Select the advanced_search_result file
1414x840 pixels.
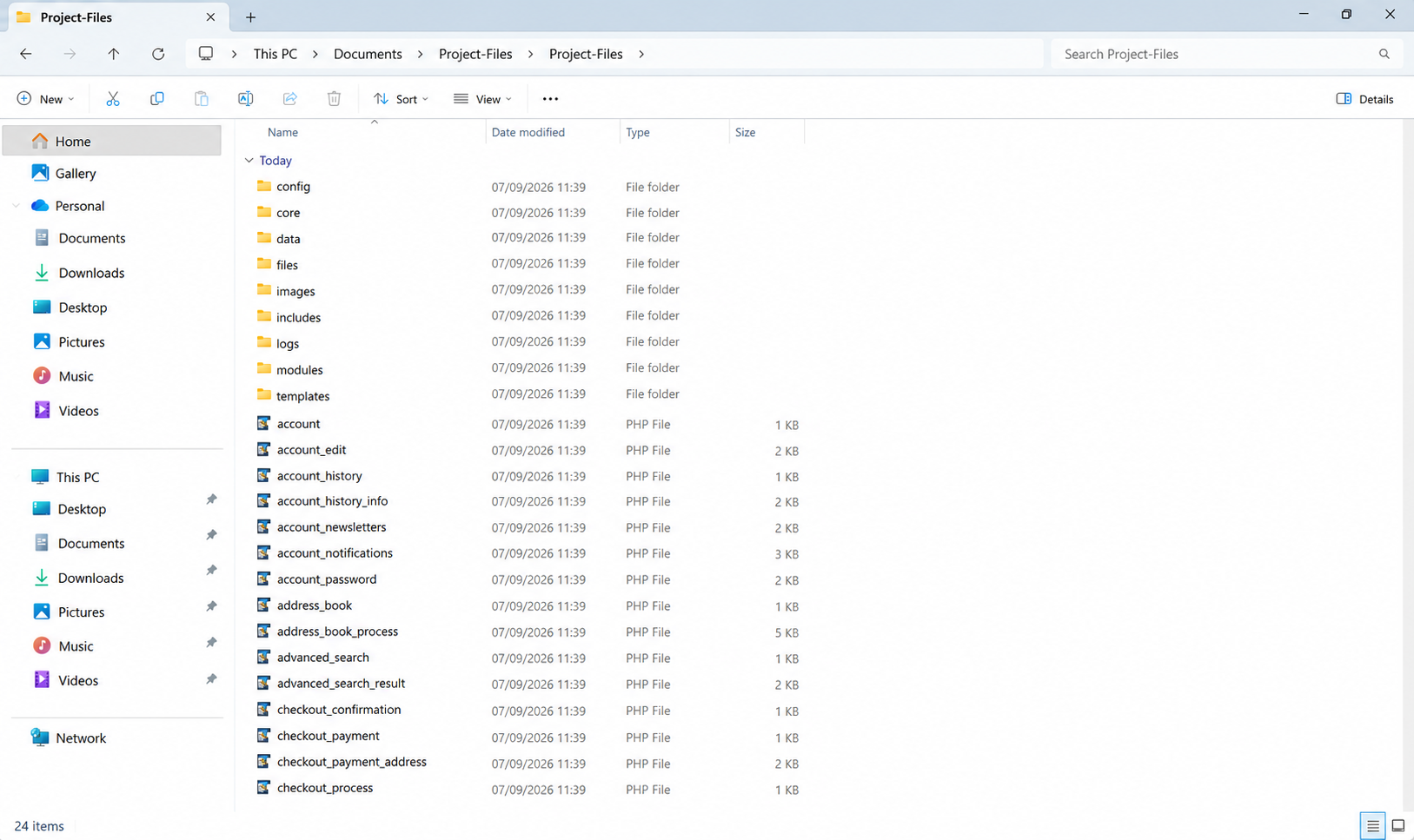tap(341, 684)
